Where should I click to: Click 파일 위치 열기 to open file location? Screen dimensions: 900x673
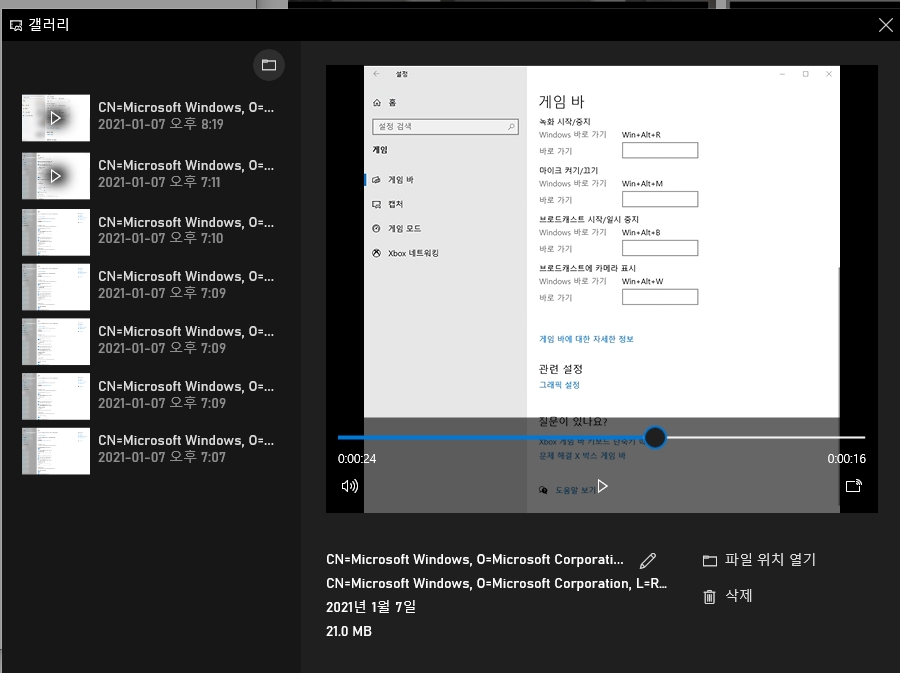pyautogui.click(x=770, y=559)
